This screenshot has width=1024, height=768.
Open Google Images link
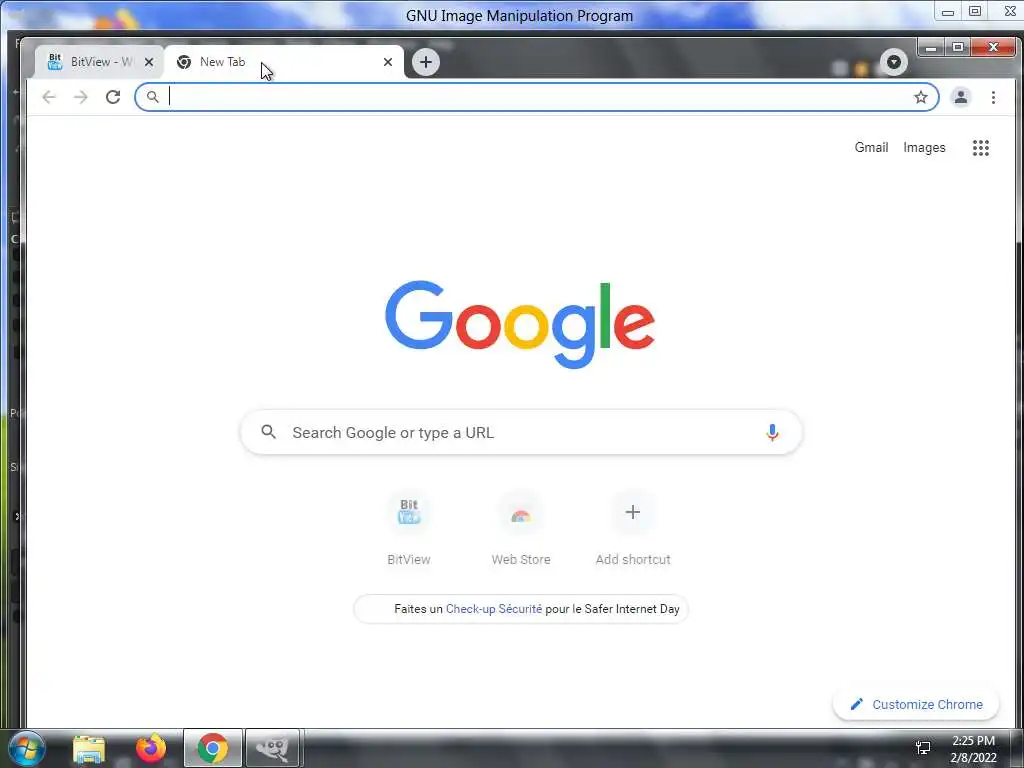pos(924,148)
